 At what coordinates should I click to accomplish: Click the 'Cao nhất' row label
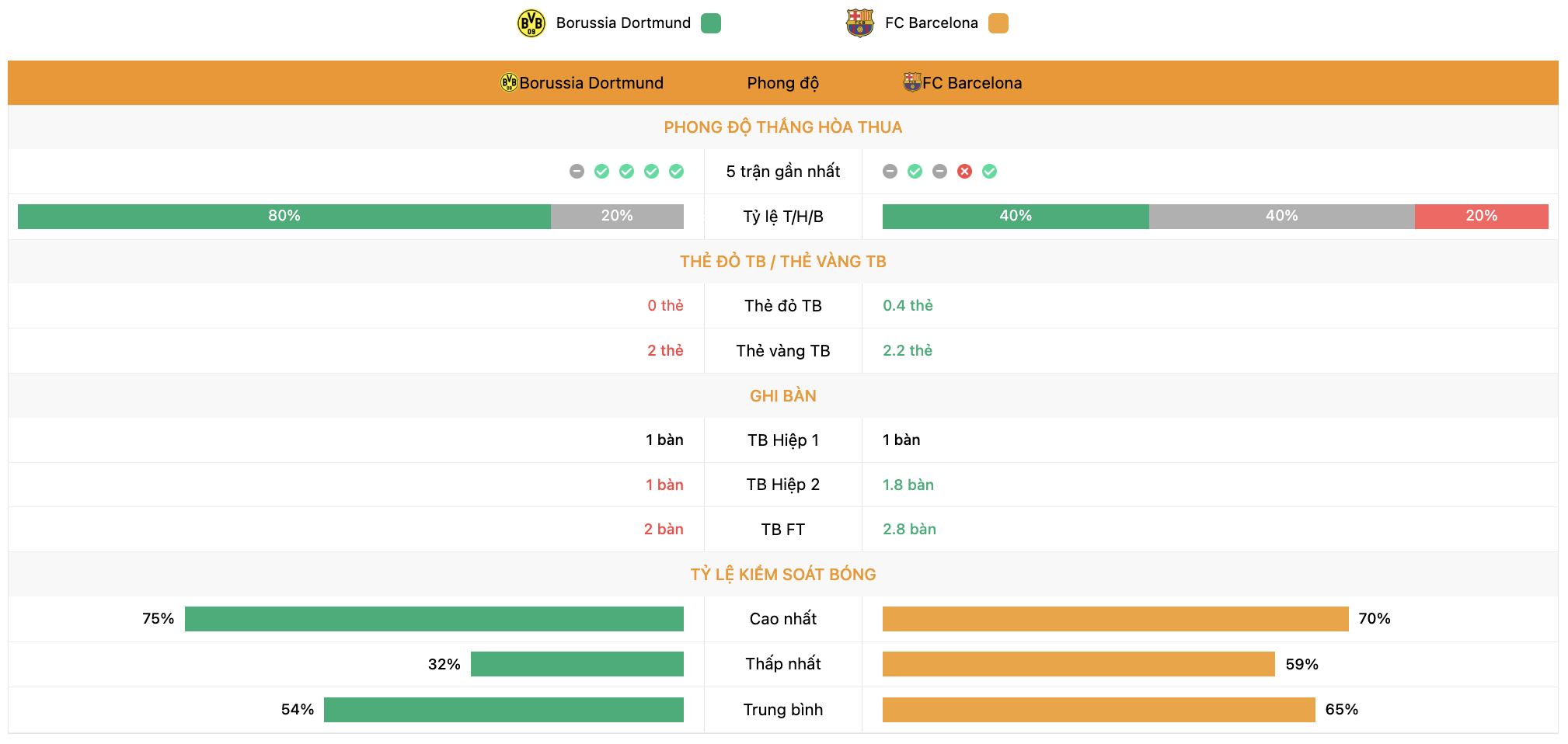tap(783, 619)
